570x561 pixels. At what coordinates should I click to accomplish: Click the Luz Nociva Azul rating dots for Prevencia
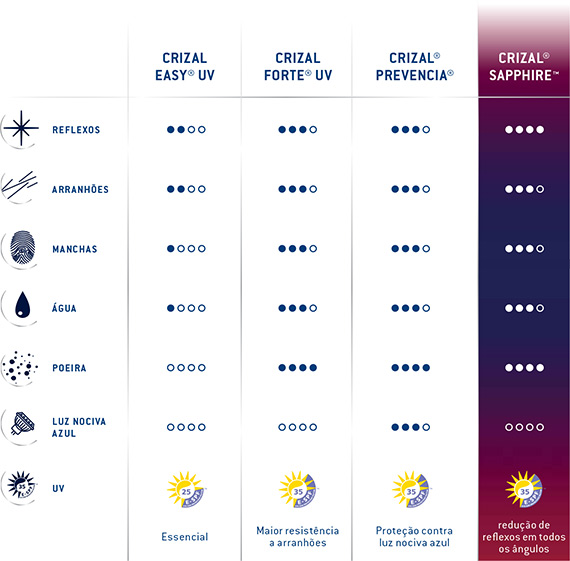click(x=411, y=427)
